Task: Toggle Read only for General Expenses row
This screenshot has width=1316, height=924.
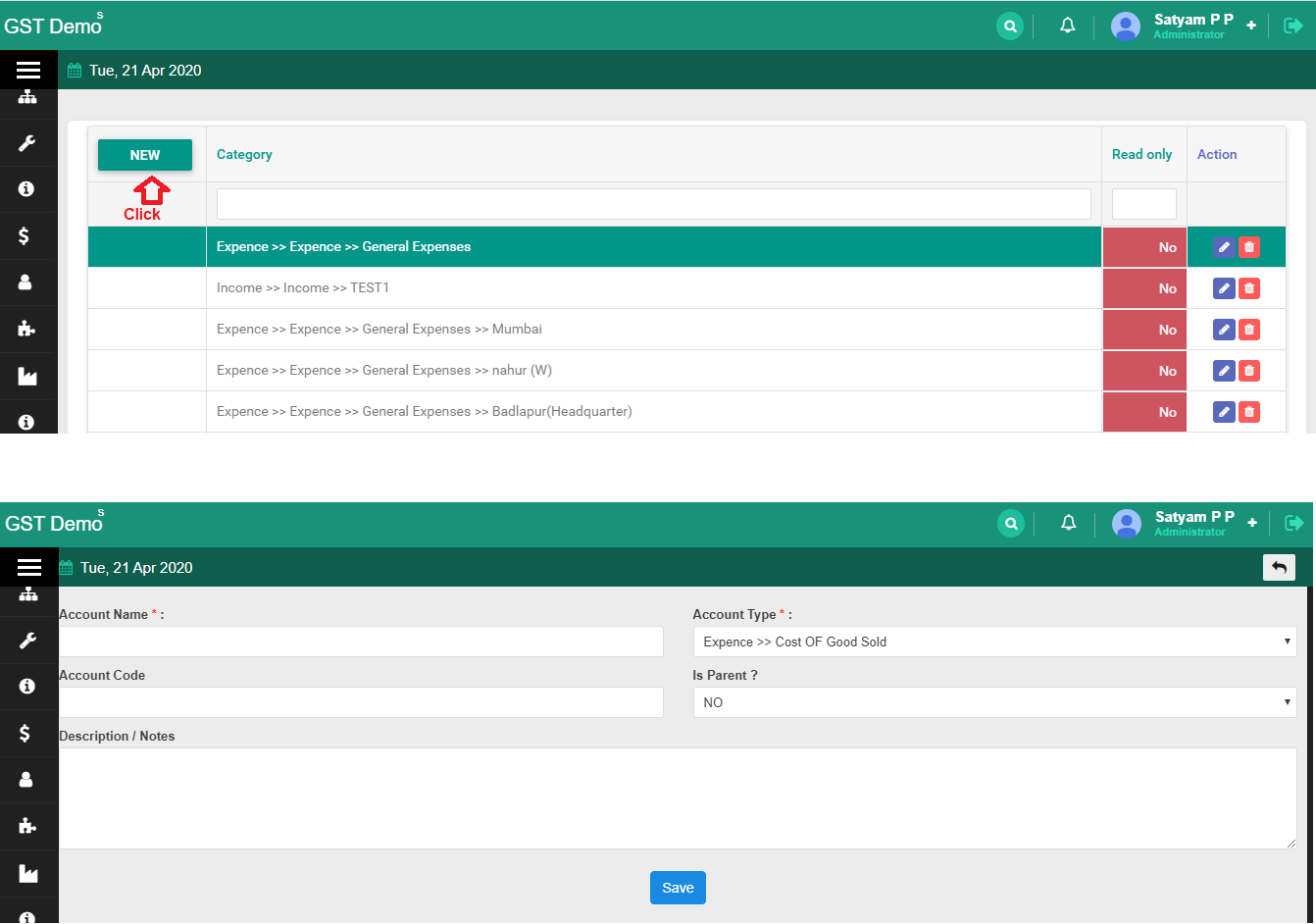Action: coord(1144,247)
